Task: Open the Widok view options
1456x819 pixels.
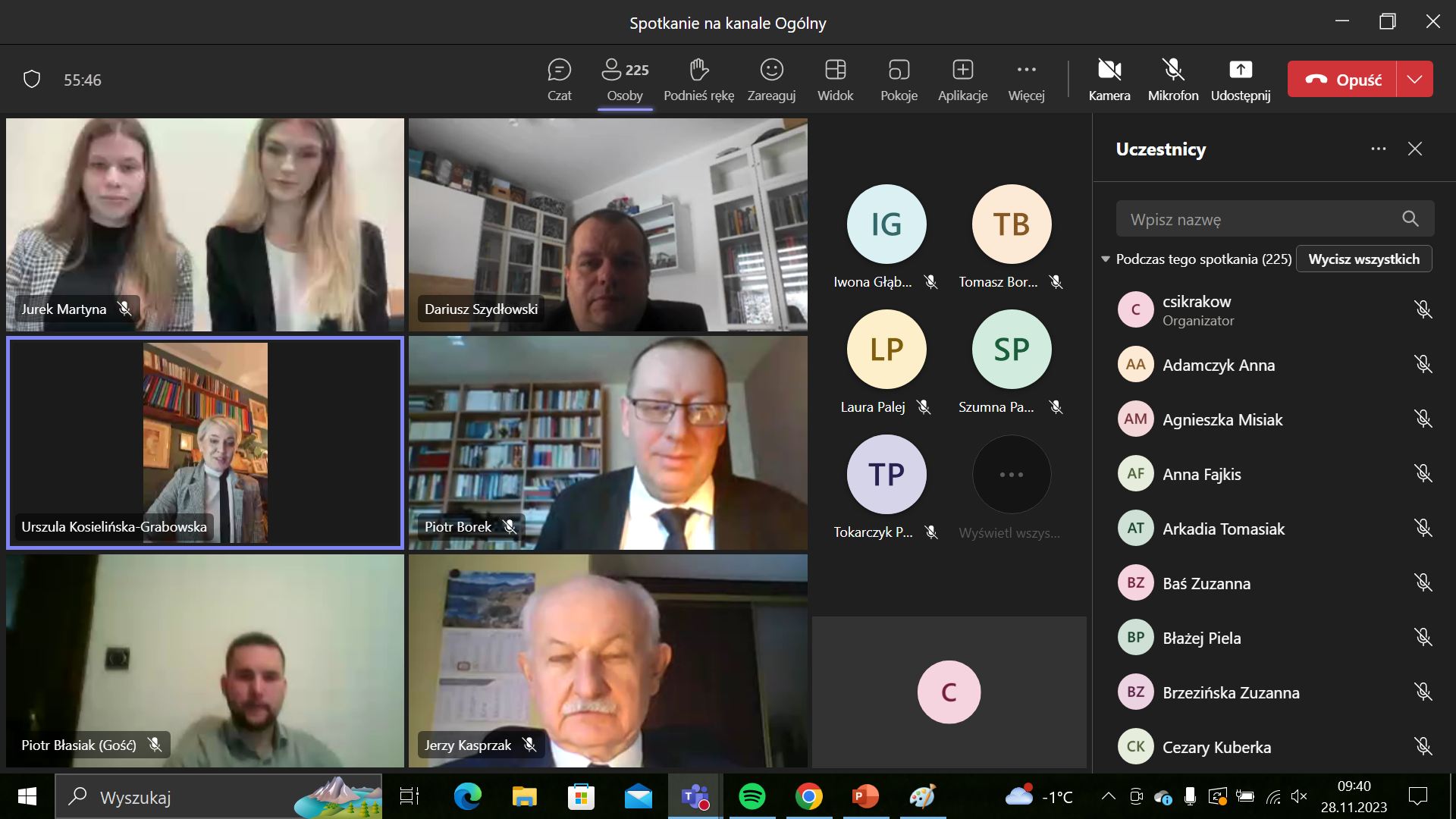Action: (835, 79)
